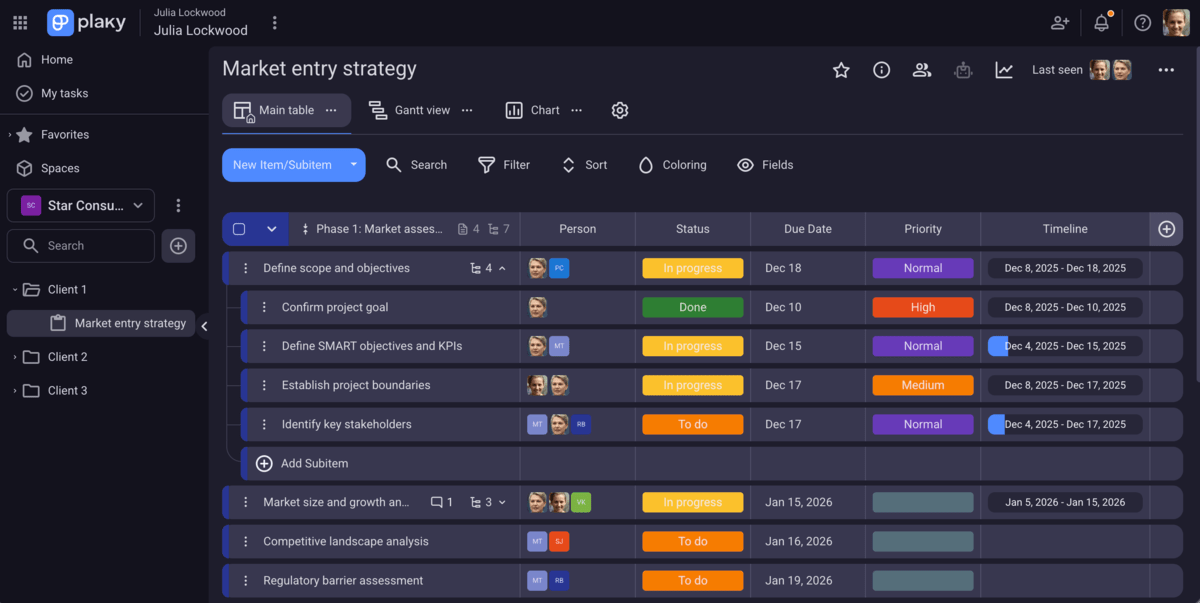
Task: Open the apps grid menu
Action: (x=20, y=23)
